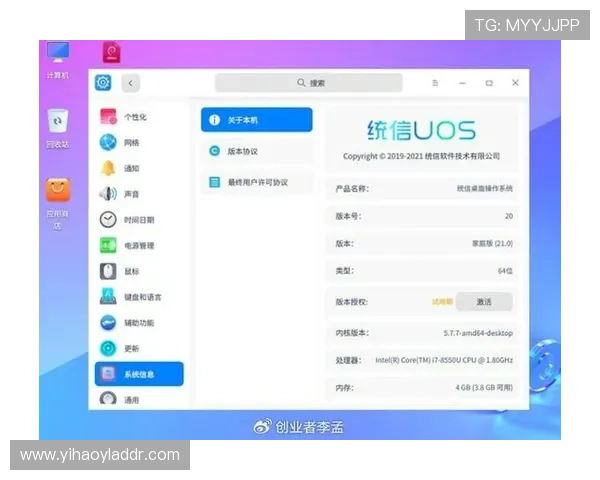This screenshot has width=600, height=480.
Task: Click the control center gear icon
Action: click(x=103, y=83)
